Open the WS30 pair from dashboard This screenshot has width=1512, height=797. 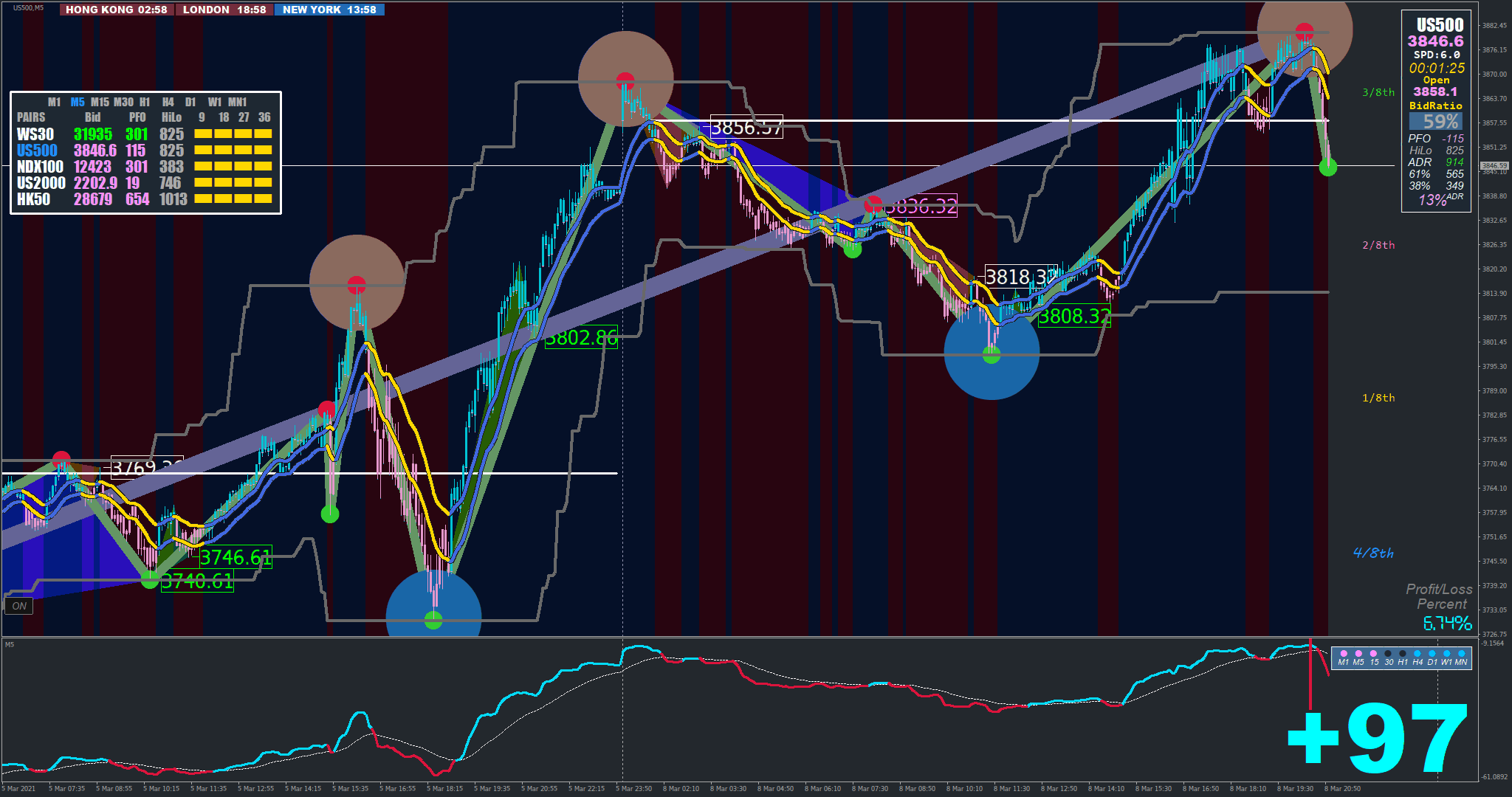35,134
